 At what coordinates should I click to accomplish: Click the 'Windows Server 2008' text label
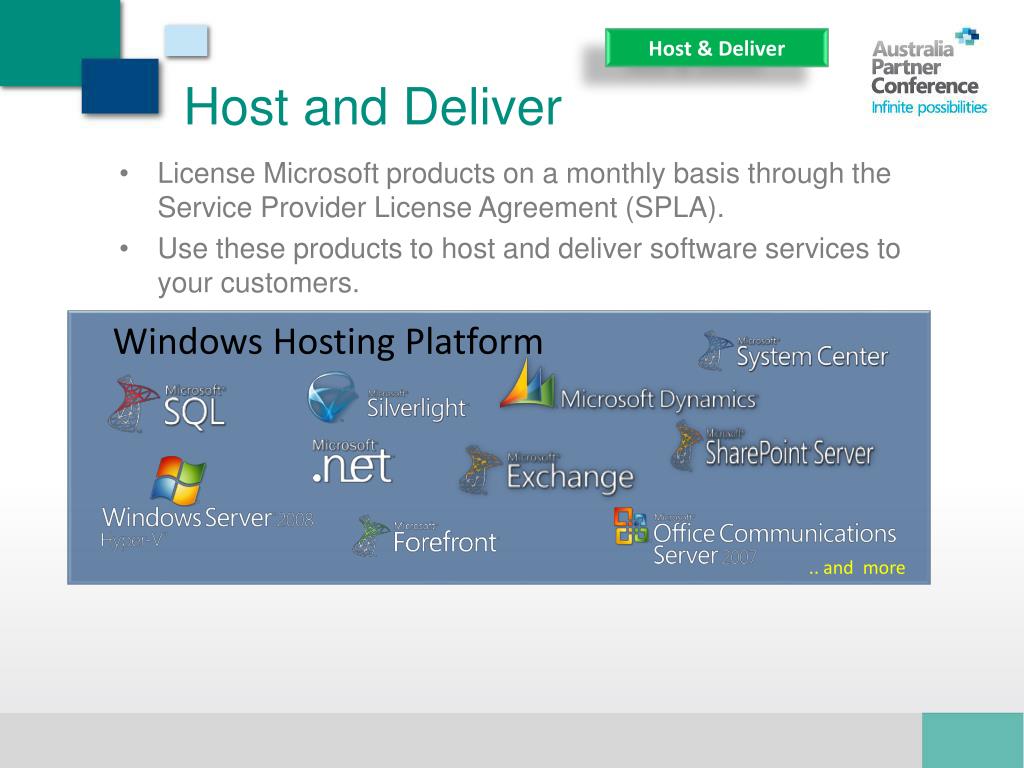click(208, 518)
